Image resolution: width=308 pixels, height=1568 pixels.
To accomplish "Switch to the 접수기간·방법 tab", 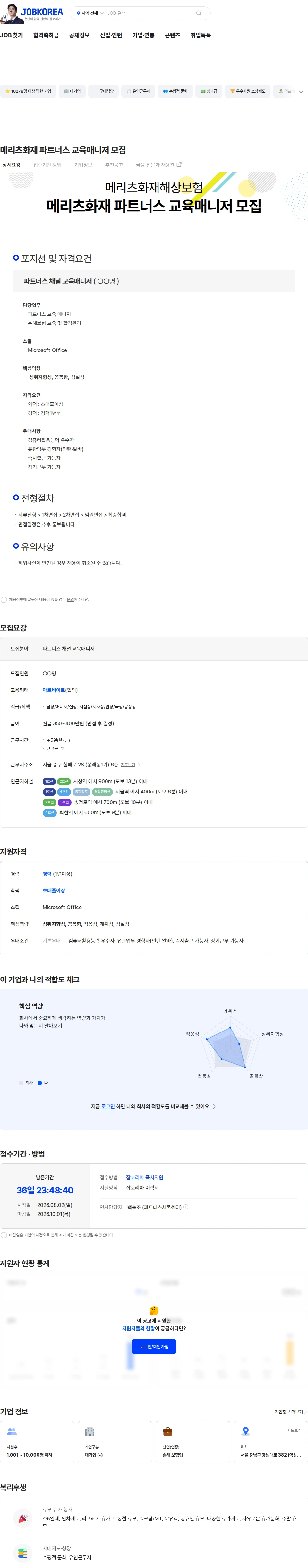I will (47, 165).
